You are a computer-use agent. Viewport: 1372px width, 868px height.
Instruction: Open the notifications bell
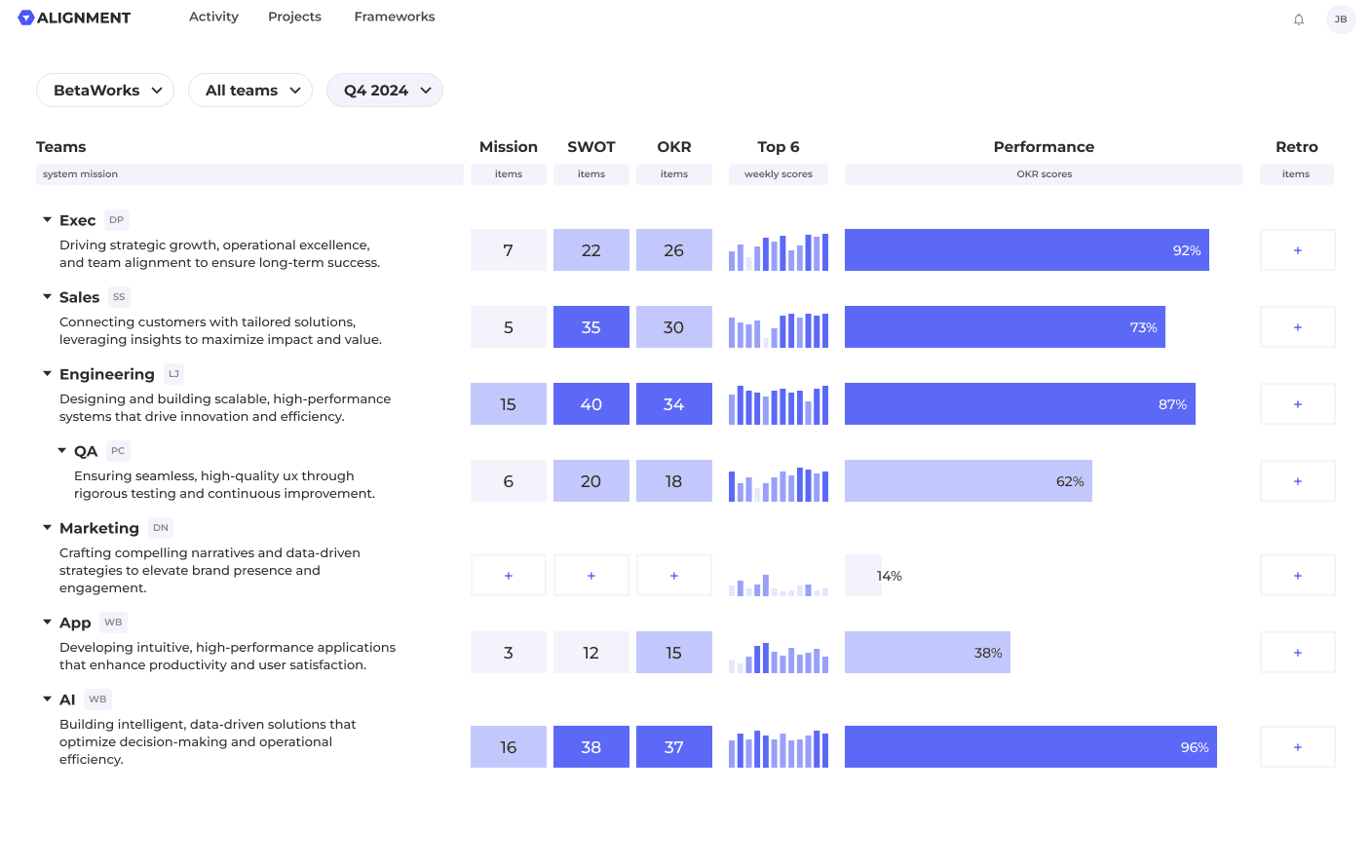point(1299,19)
